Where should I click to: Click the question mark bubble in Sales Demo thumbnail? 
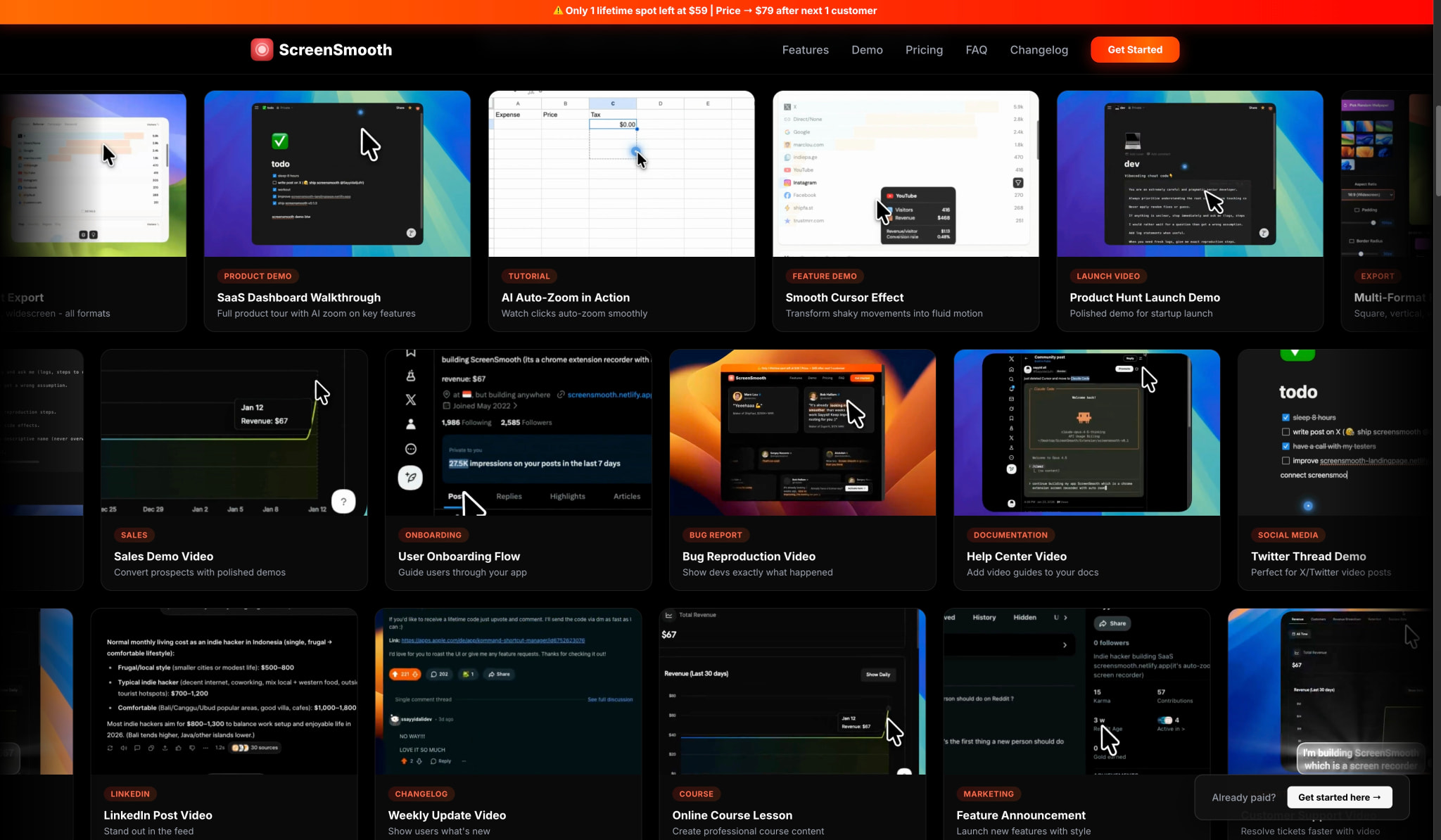(343, 502)
